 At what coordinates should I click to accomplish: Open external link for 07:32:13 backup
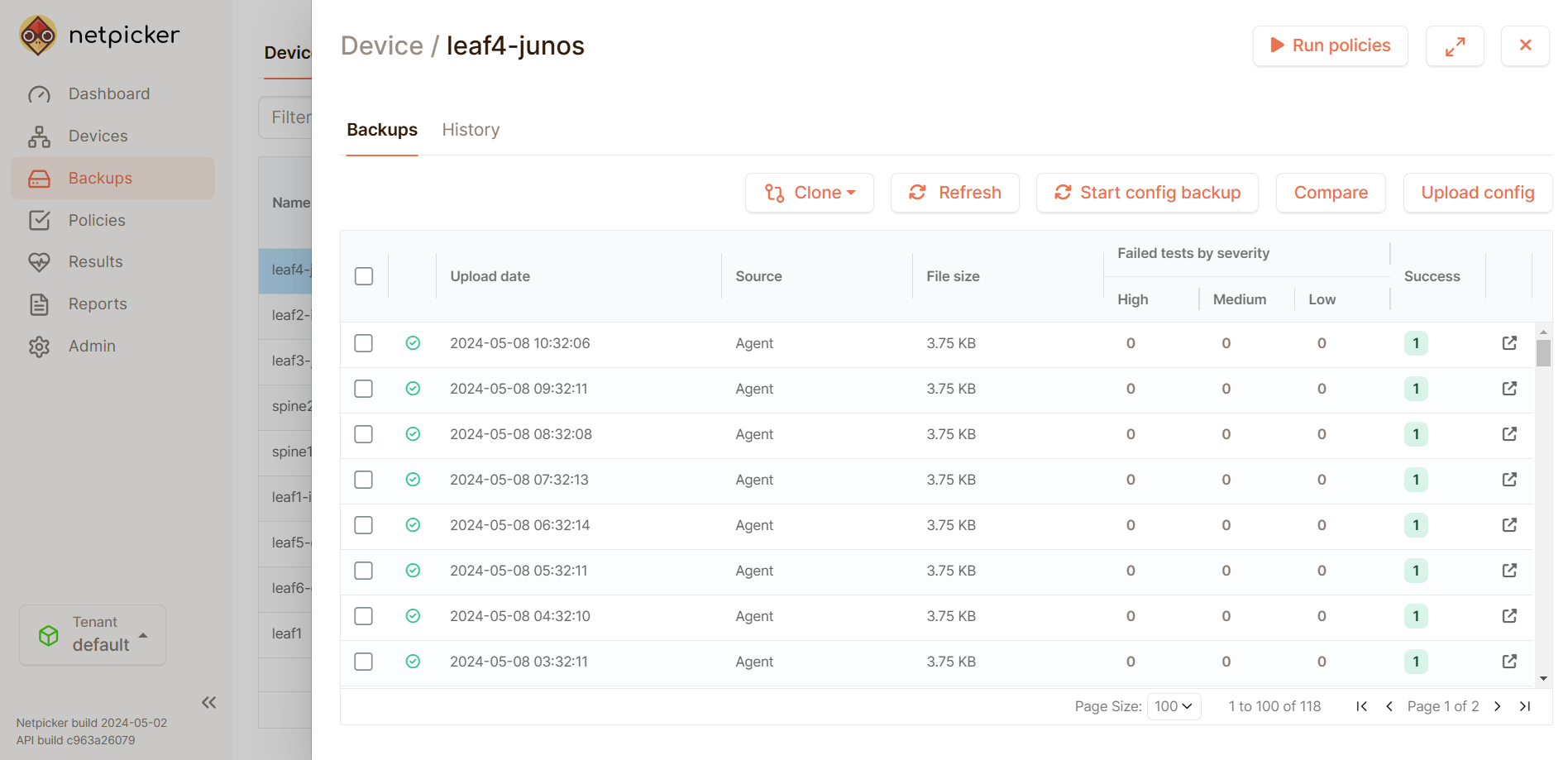tap(1509, 480)
